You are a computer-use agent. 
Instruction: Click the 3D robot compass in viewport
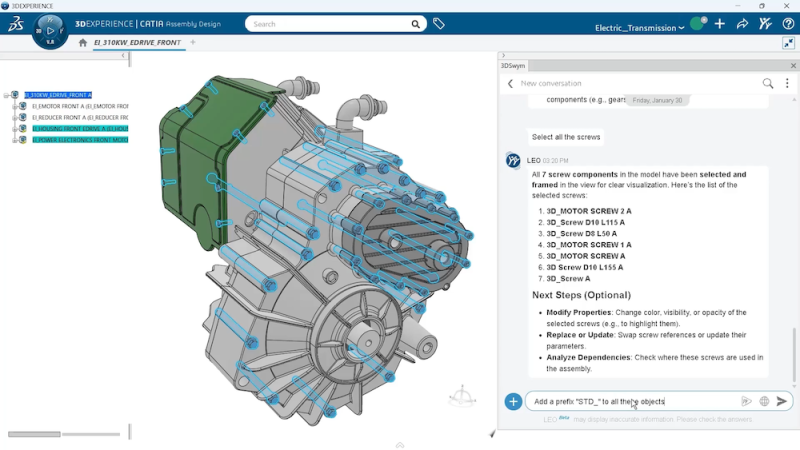point(462,396)
